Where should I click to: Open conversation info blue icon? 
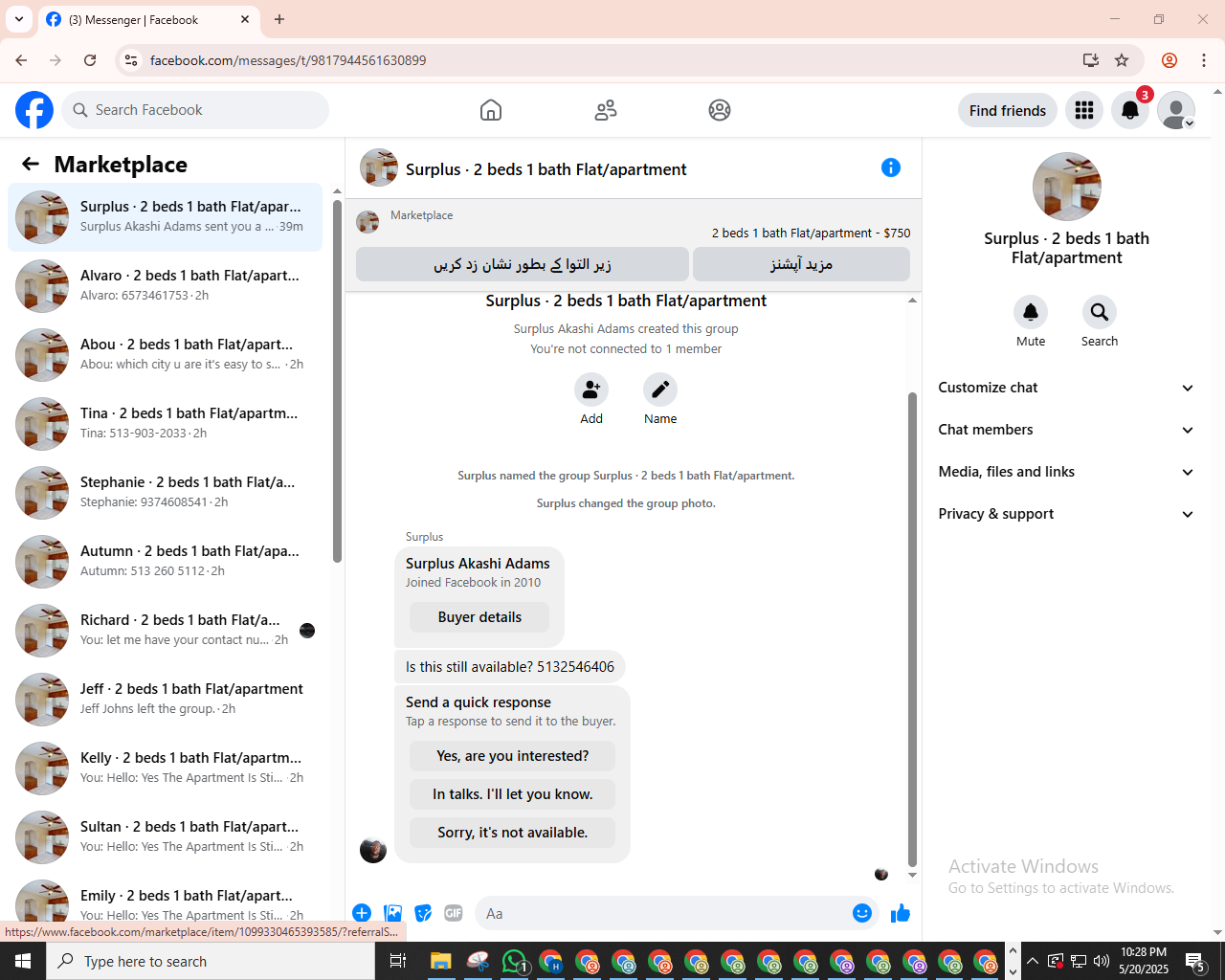tap(891, 167)
